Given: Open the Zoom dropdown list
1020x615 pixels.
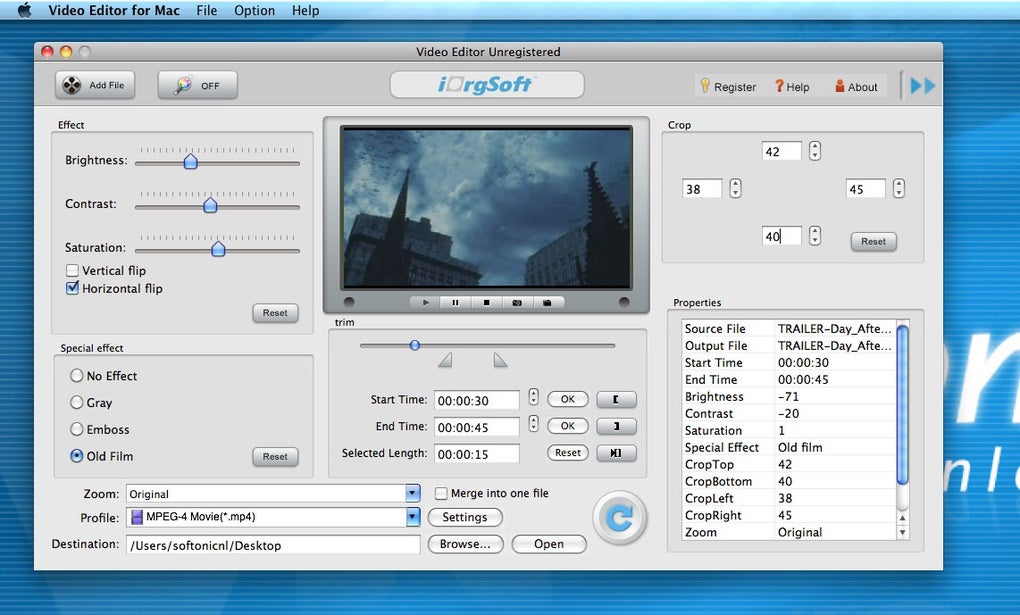Looking at the screenshot, I should 412,494.
